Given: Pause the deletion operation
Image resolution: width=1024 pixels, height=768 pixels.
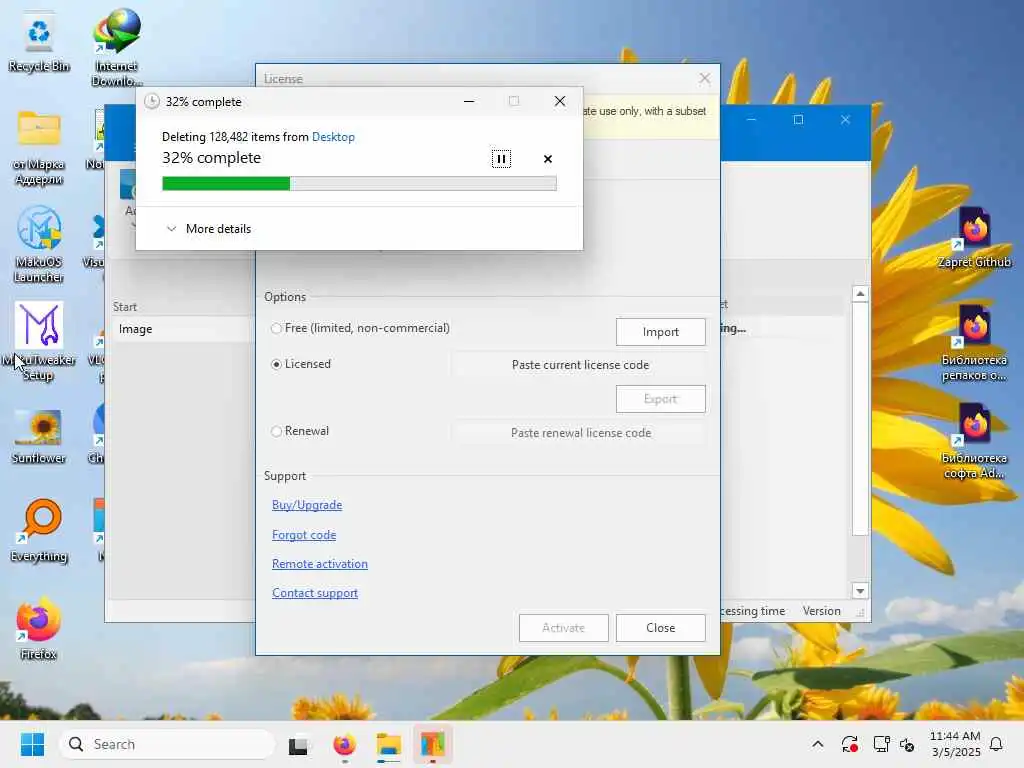Looking at the screenshot, I should point(501,159).
